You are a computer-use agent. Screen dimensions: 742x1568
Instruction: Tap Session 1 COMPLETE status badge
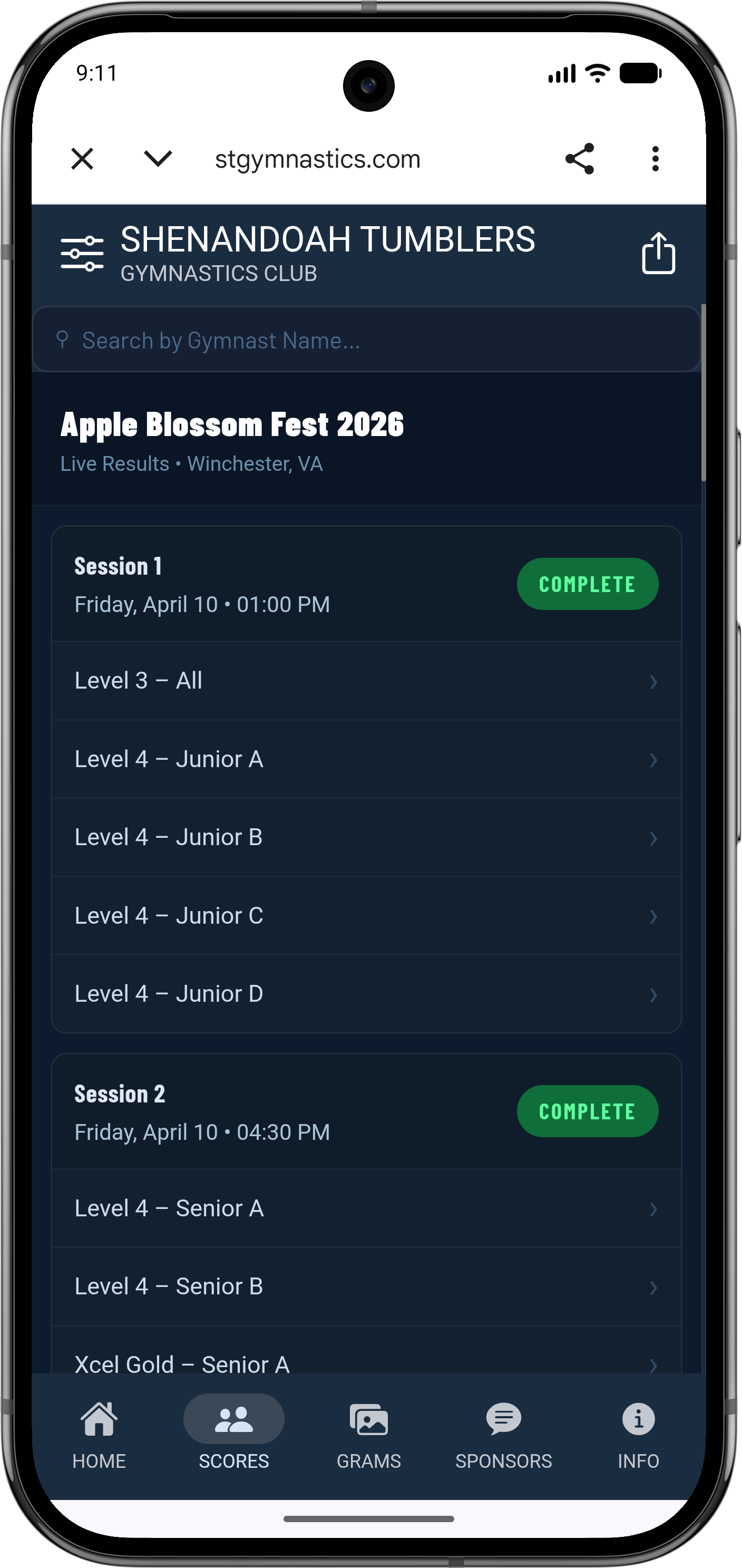[x=587, y=584]
